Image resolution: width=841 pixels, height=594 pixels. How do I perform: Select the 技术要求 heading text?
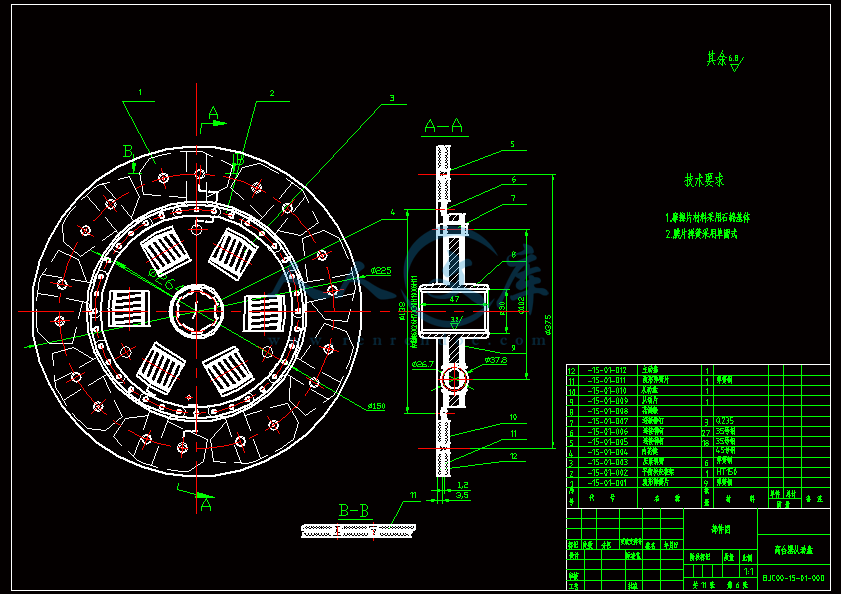pyautogui.click(x=704, y=180)
